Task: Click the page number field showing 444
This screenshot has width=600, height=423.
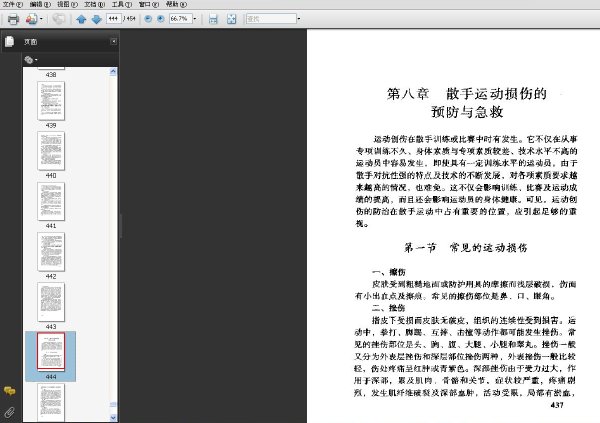Action: click(114, 18)
